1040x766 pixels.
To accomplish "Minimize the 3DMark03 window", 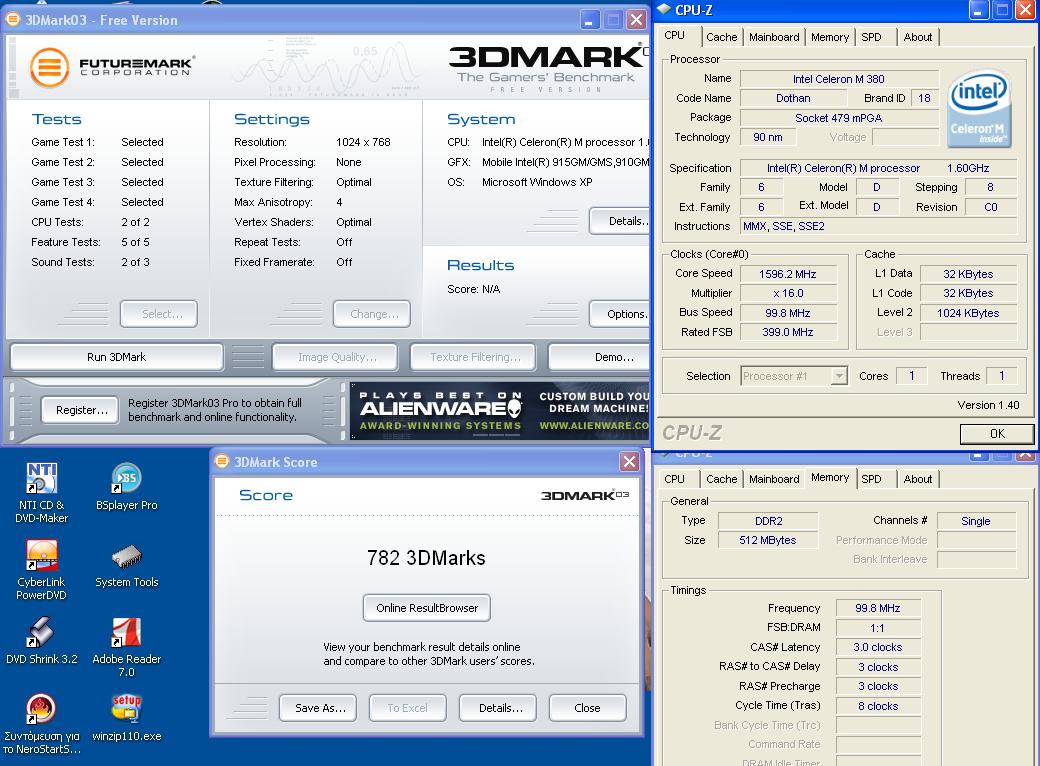I will [590, 19].
